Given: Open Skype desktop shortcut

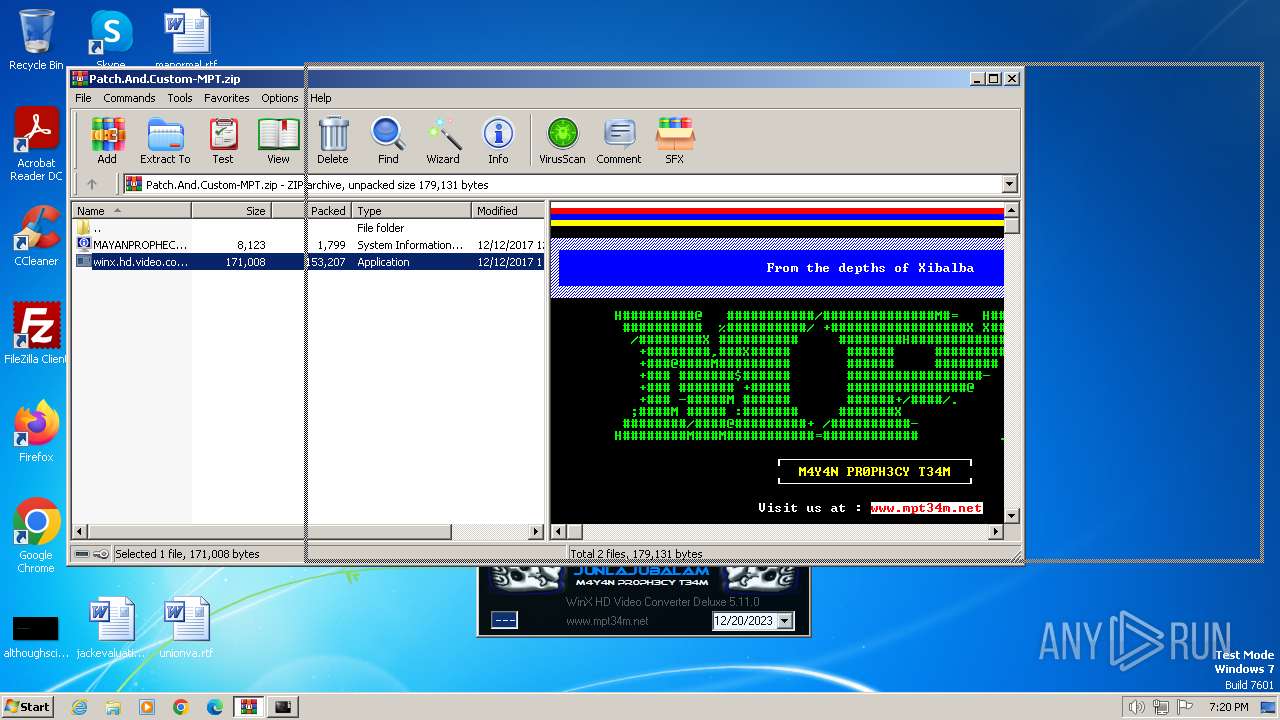Looking at the screenshot, I should tap(110, 38).
